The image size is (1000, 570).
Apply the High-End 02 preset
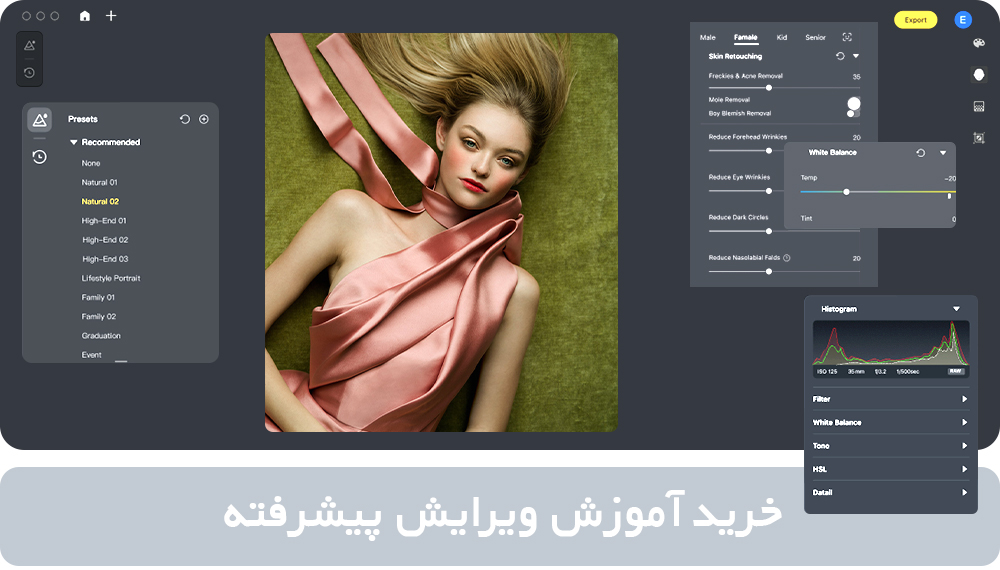105,240
